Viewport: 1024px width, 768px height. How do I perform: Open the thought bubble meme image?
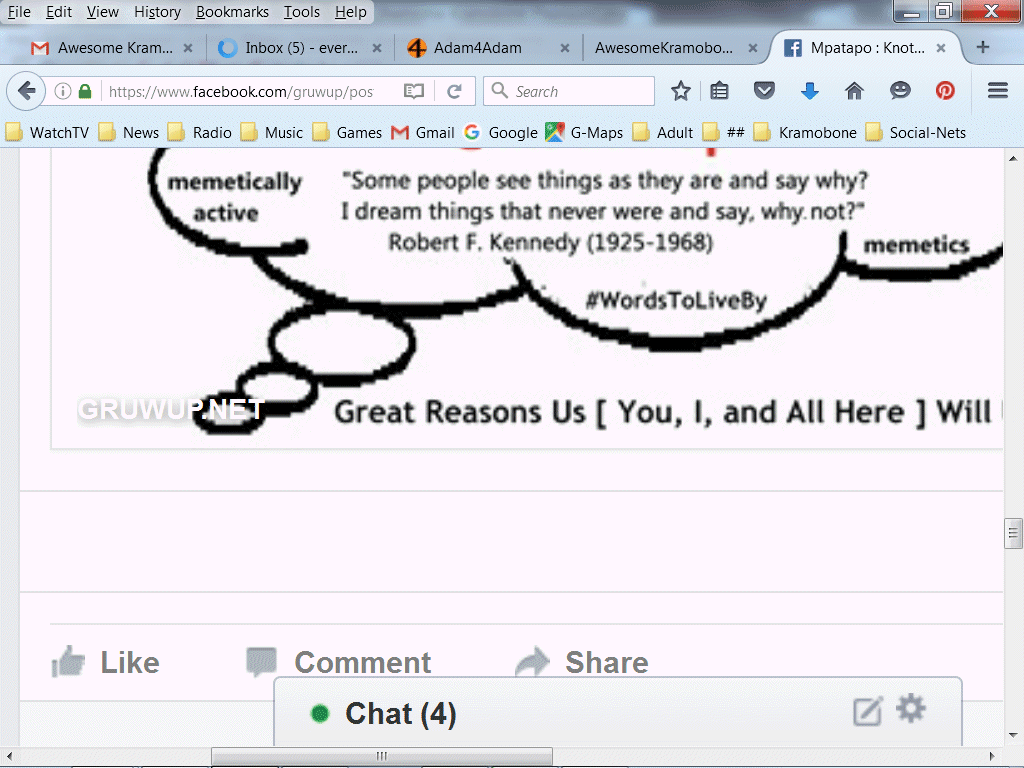(527, 298)
